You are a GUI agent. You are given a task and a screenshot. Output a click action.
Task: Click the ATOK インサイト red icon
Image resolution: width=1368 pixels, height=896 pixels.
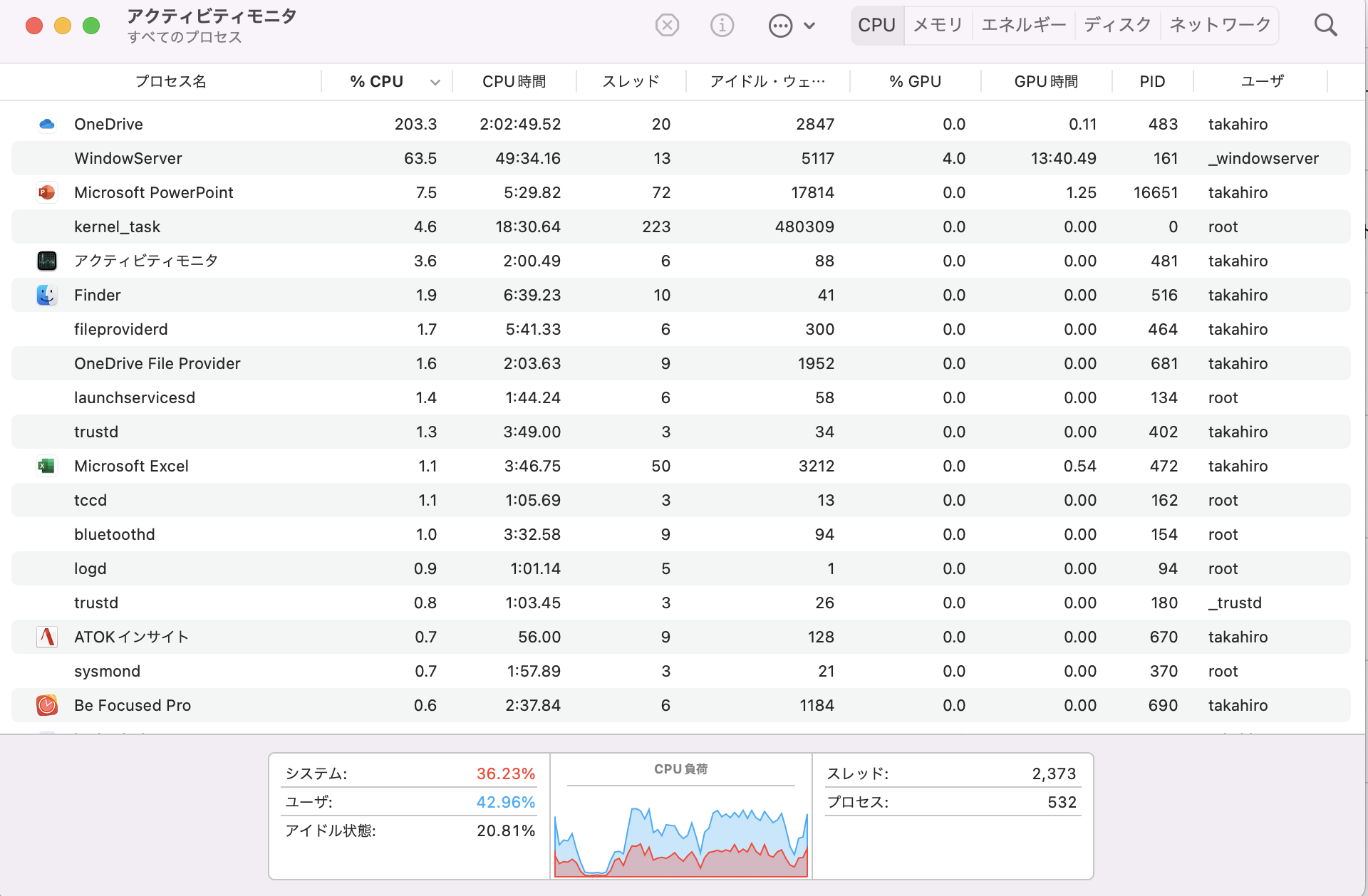[x=47, y=637]
